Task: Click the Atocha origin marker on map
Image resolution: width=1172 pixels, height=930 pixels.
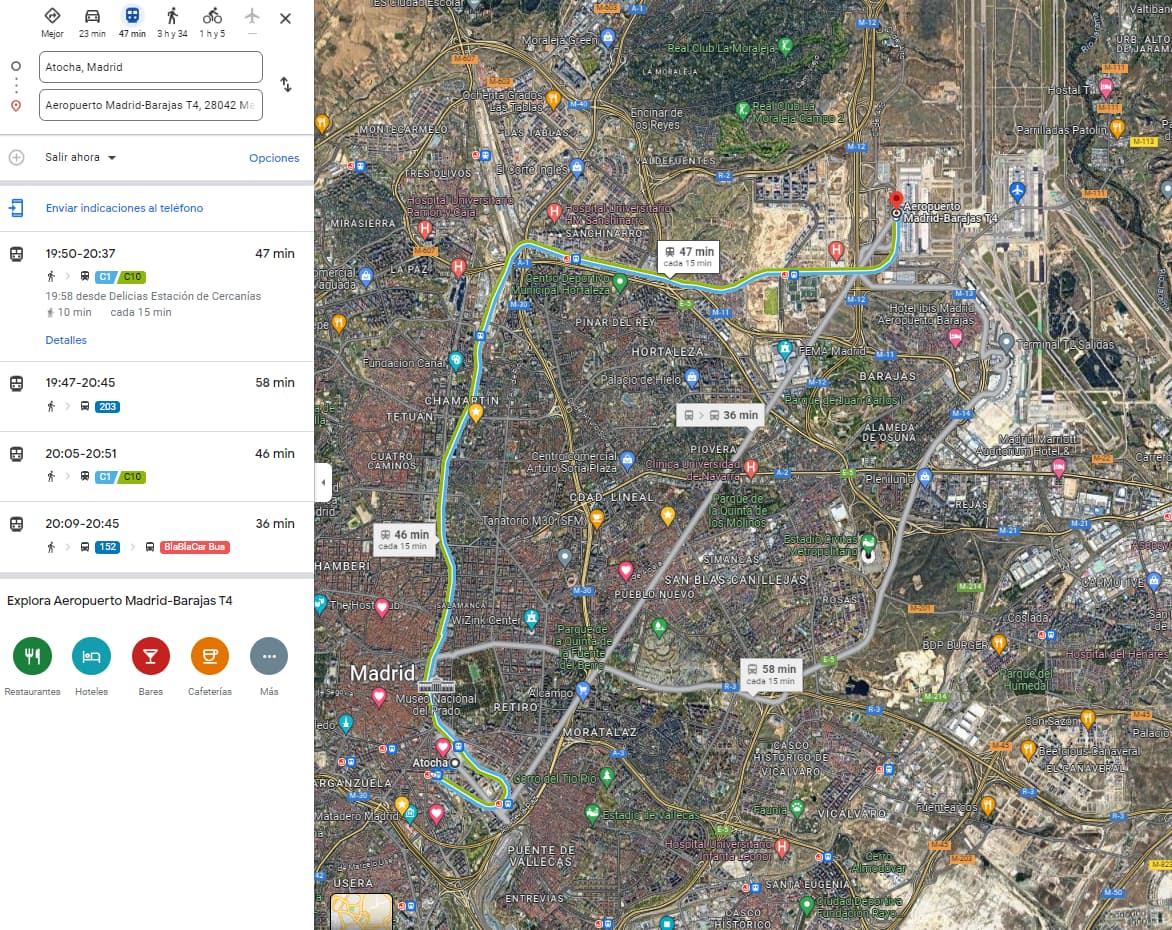Action: (x=454, y=763)
